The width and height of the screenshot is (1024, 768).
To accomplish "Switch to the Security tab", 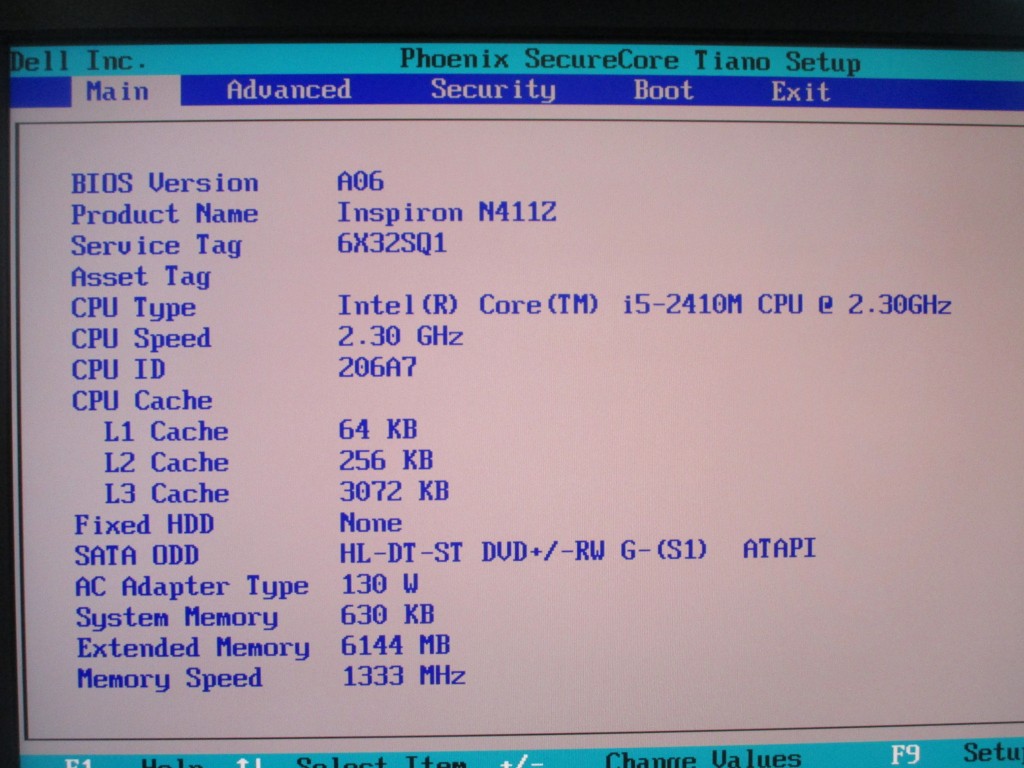I will pos(493,89).
